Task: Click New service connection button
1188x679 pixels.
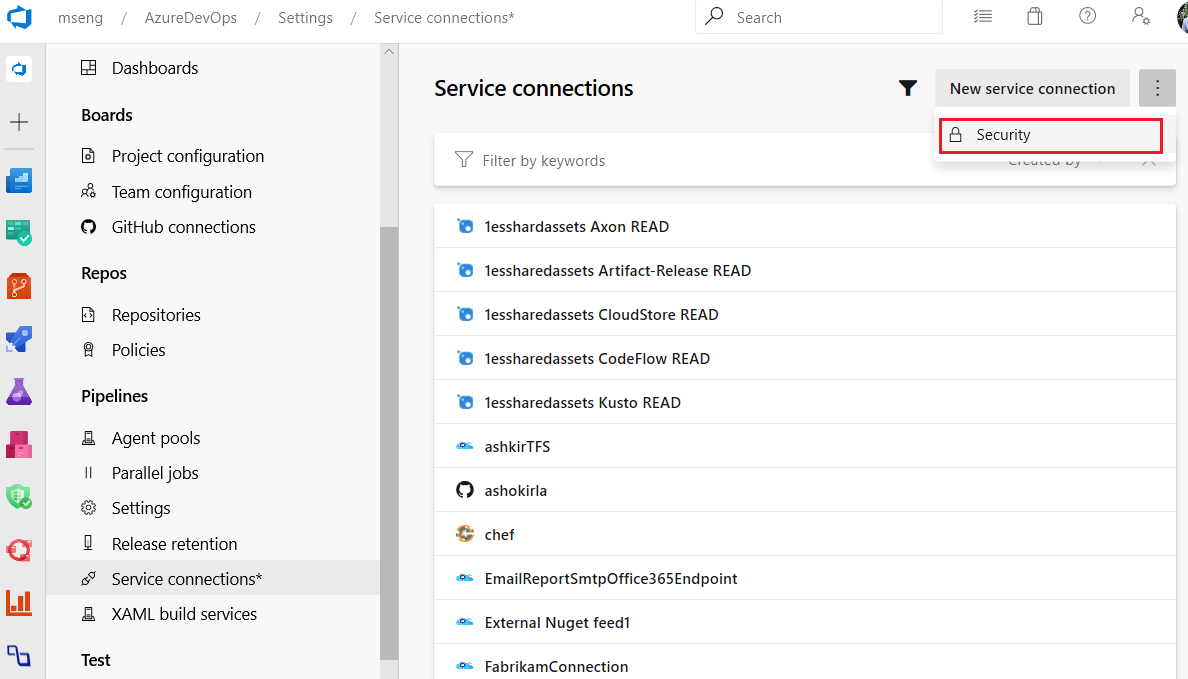Action: [1032, 89]
